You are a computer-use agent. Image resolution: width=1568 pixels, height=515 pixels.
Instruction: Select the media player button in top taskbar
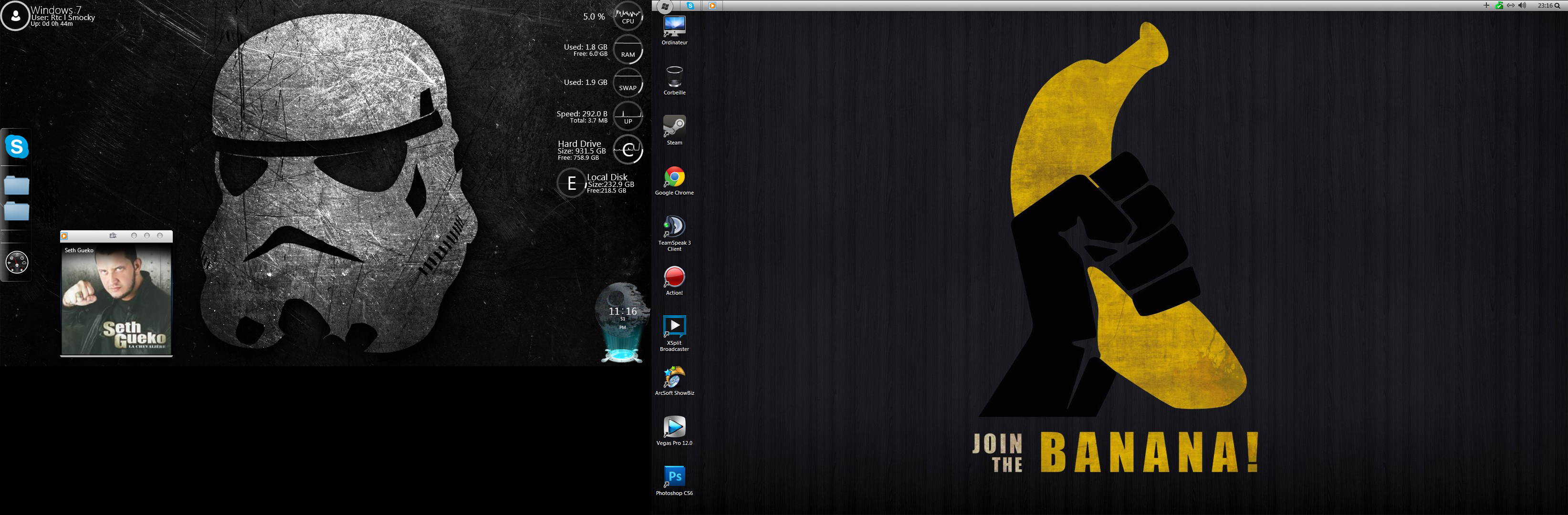(712, 5)
